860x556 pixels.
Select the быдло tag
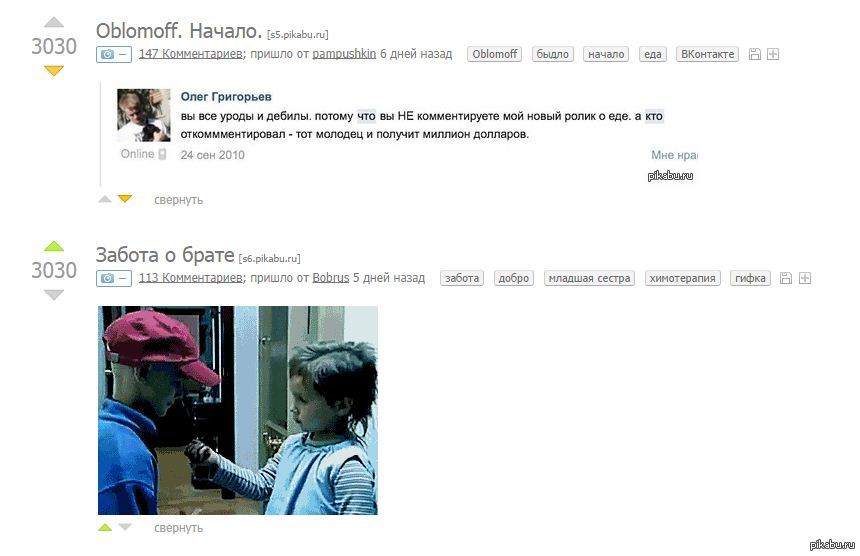click(552, 54)
